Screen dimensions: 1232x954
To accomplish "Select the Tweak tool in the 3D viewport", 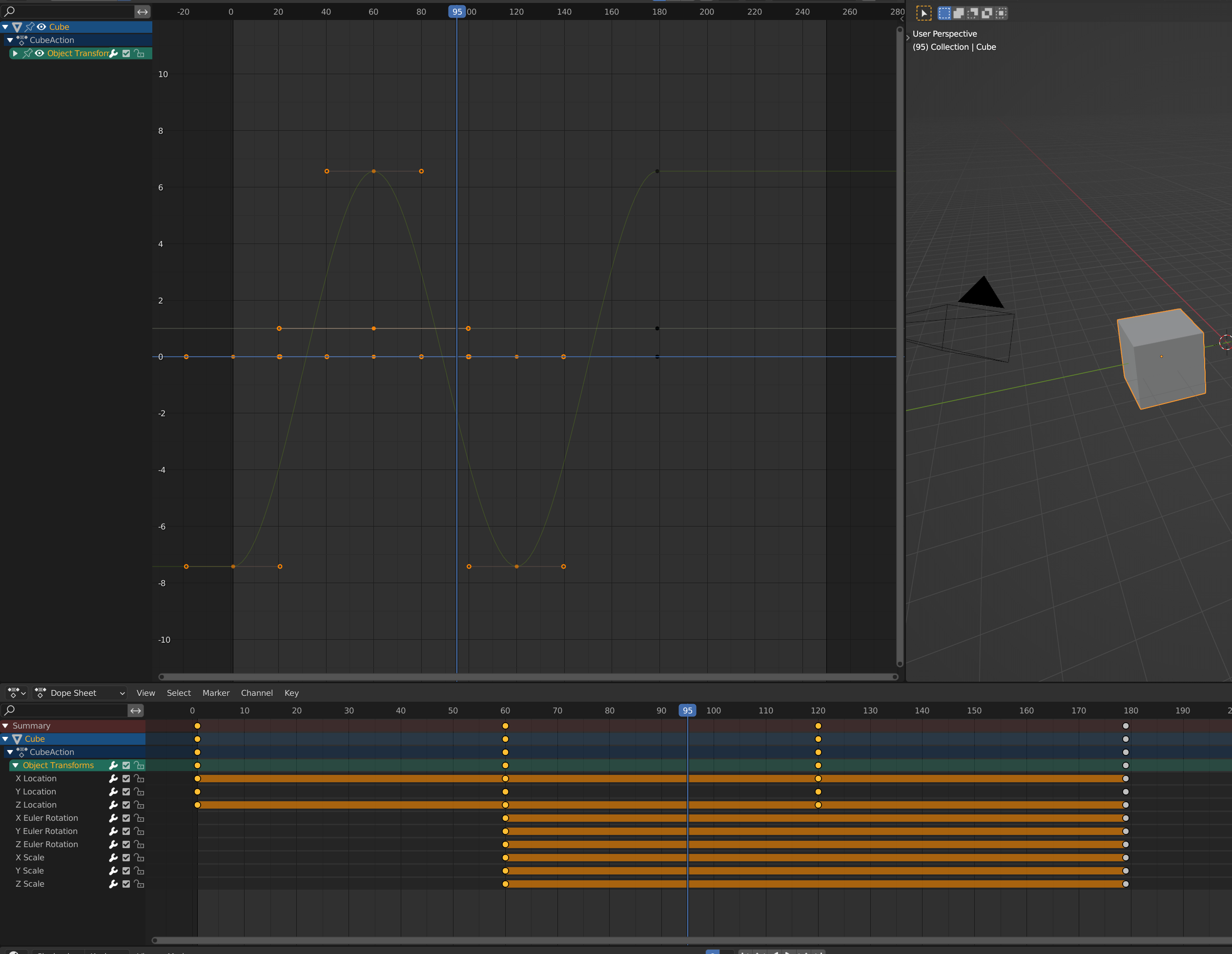I will tap(924, 13).
